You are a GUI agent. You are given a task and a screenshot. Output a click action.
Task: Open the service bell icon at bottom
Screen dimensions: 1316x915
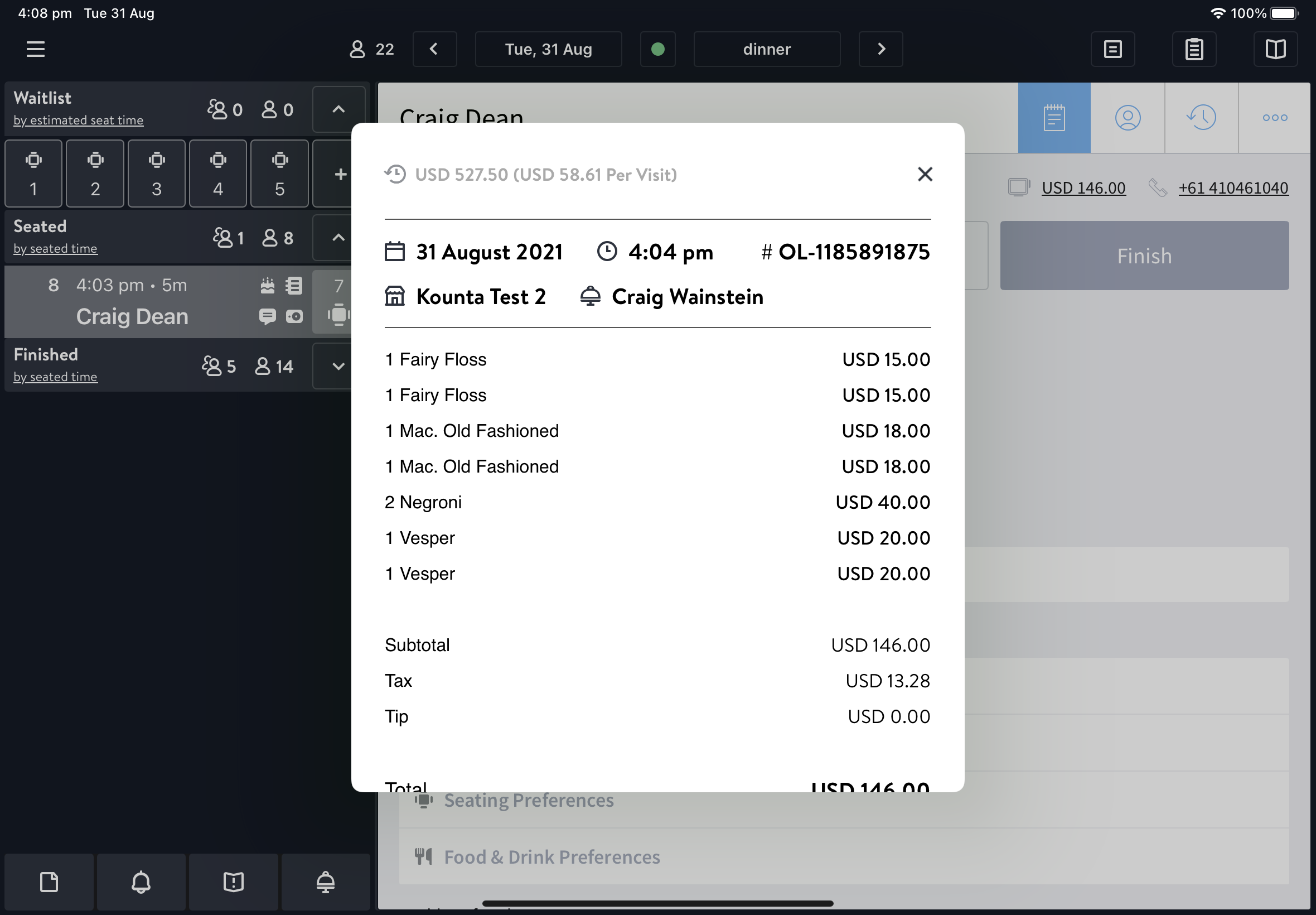click(x=326, y=882)
